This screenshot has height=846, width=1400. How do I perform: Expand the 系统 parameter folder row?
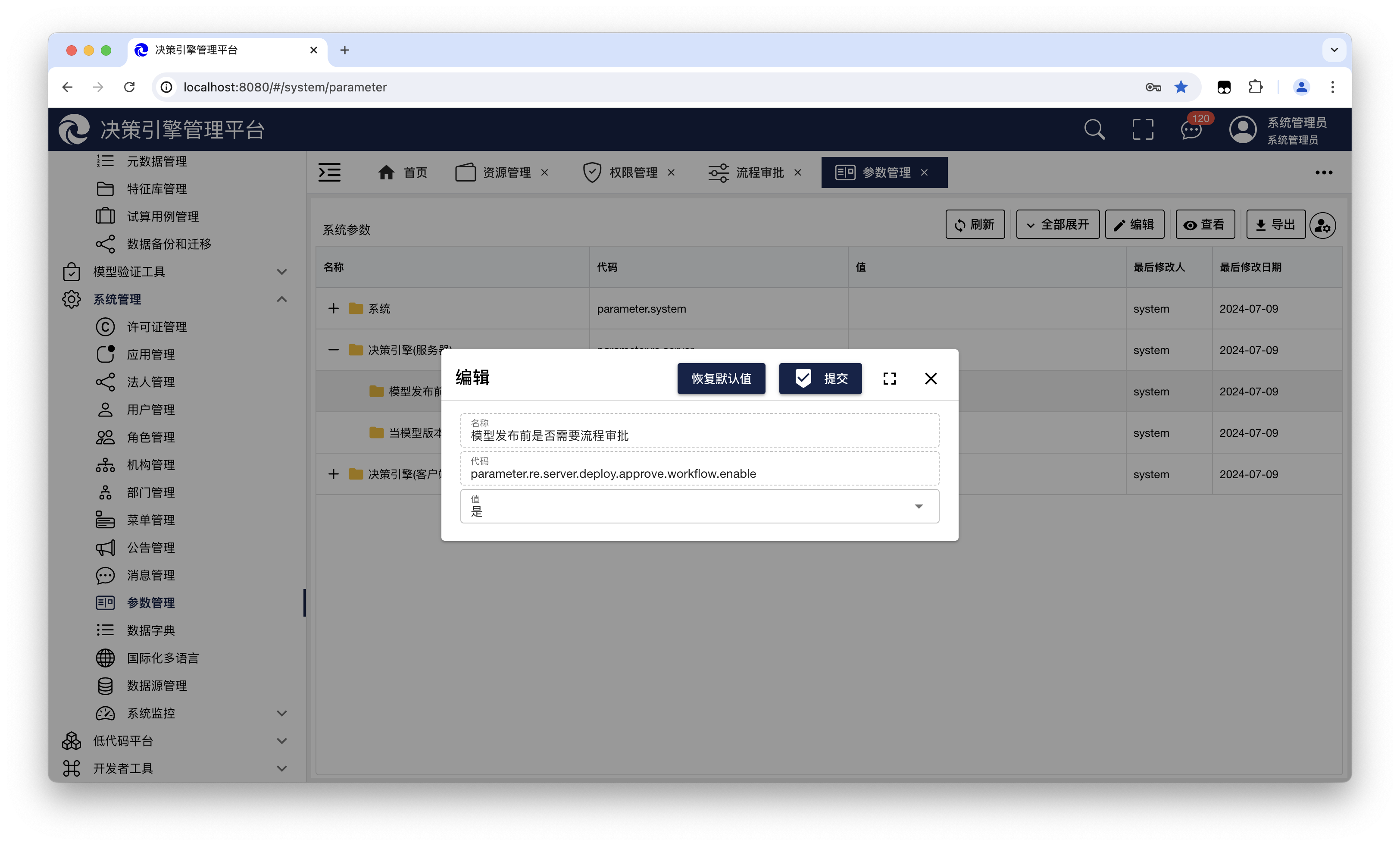point(334,309)
